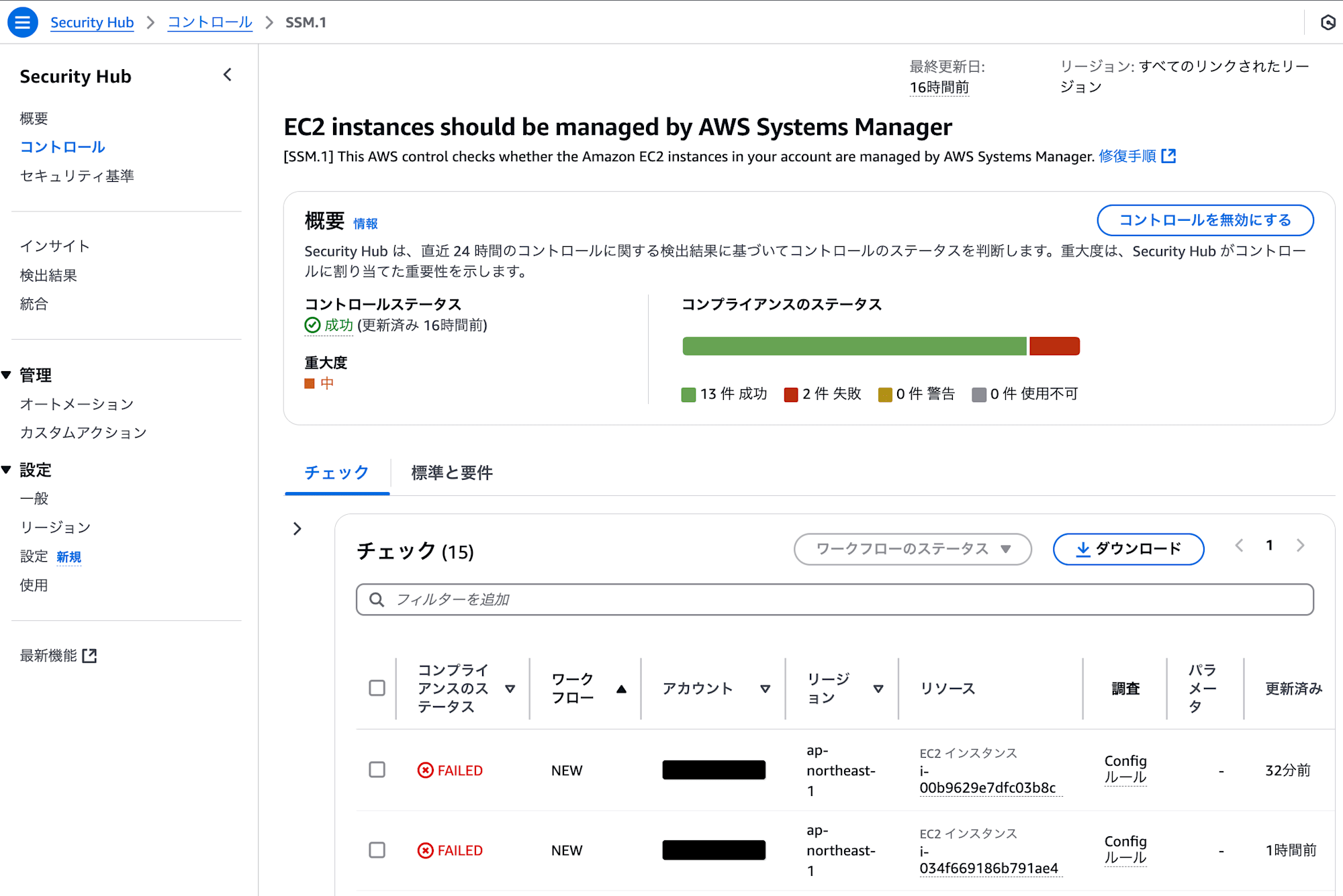Viewport: 1343px width, 896px height.
Task: Click the orange 中 severity square
Action: pos(310,383)
